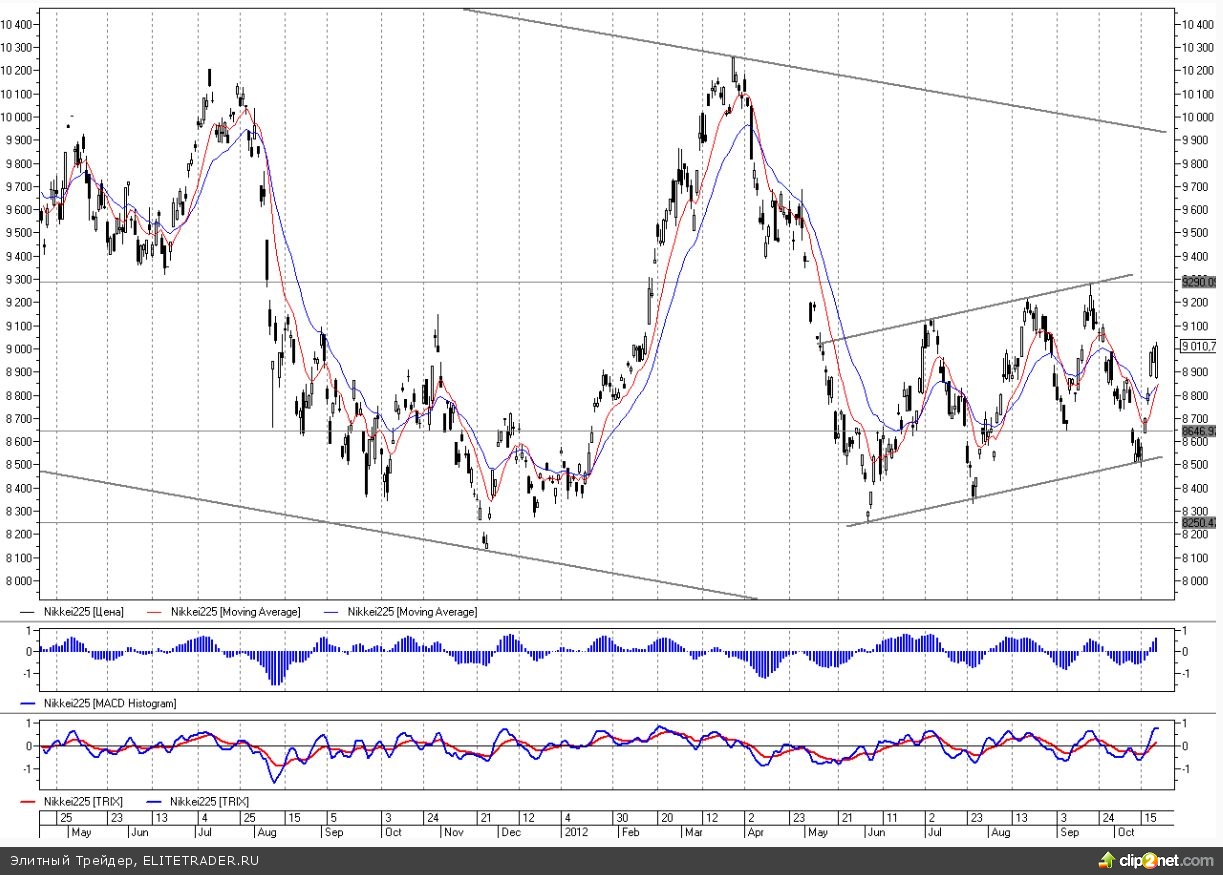Click the 9290.09 price level marker

1197,282
